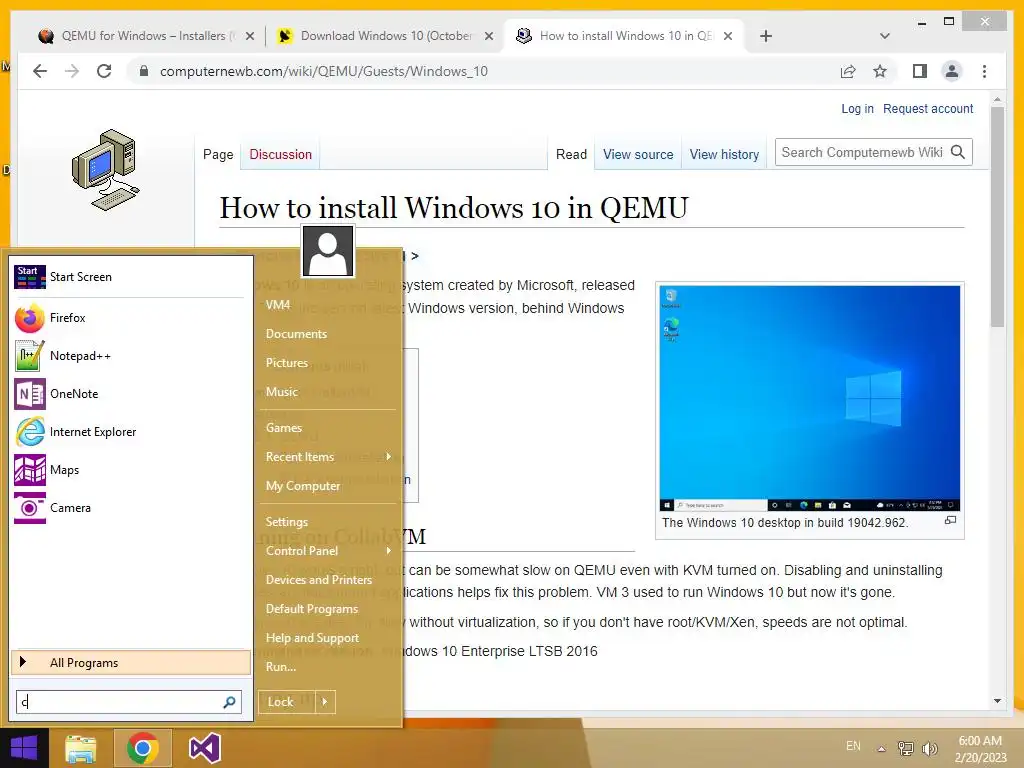
Task: Open the taskbar clock and date
Action: point(980,748)
